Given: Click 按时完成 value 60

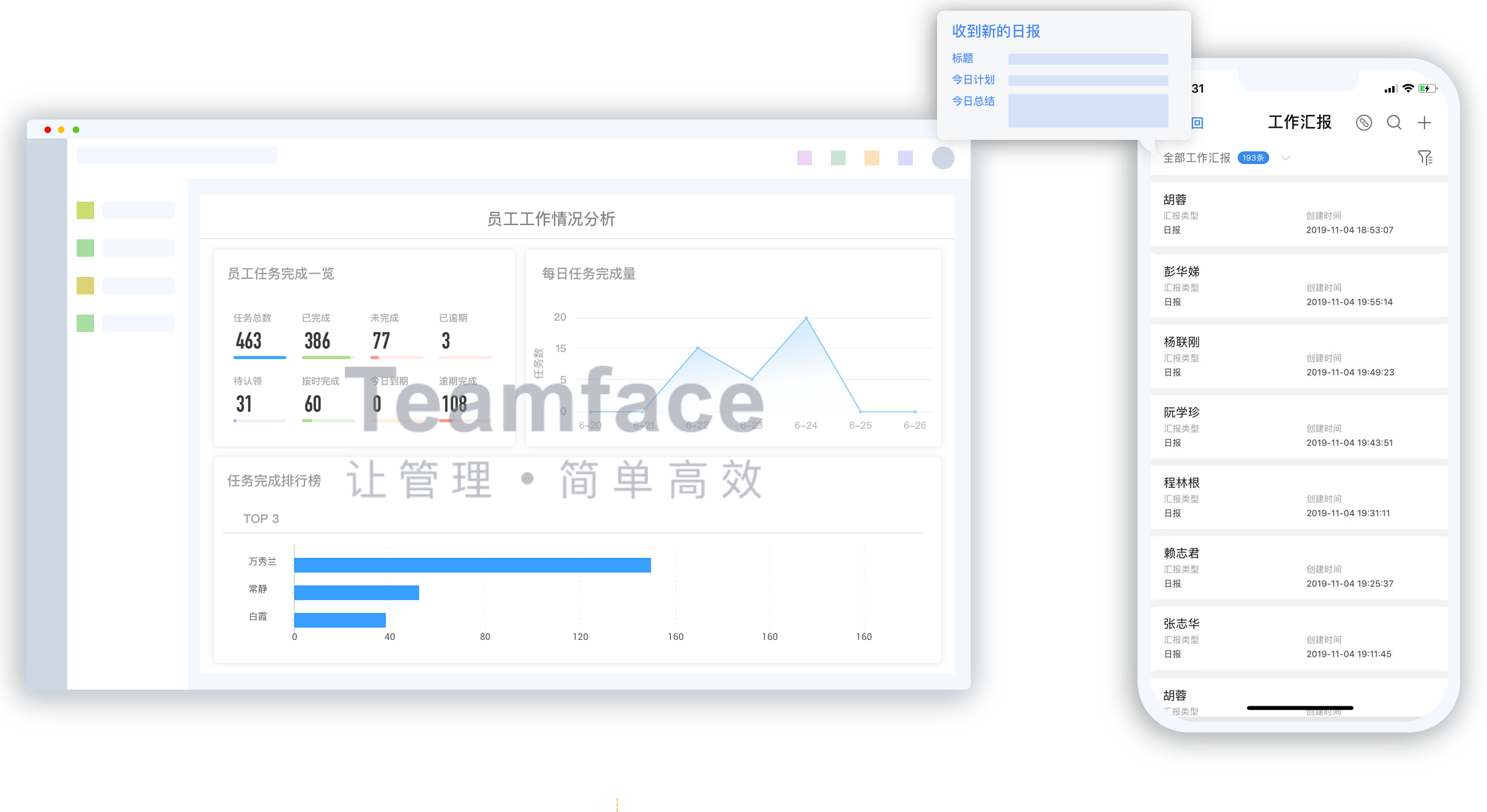Looking at the screenshot, I should 313,404.
